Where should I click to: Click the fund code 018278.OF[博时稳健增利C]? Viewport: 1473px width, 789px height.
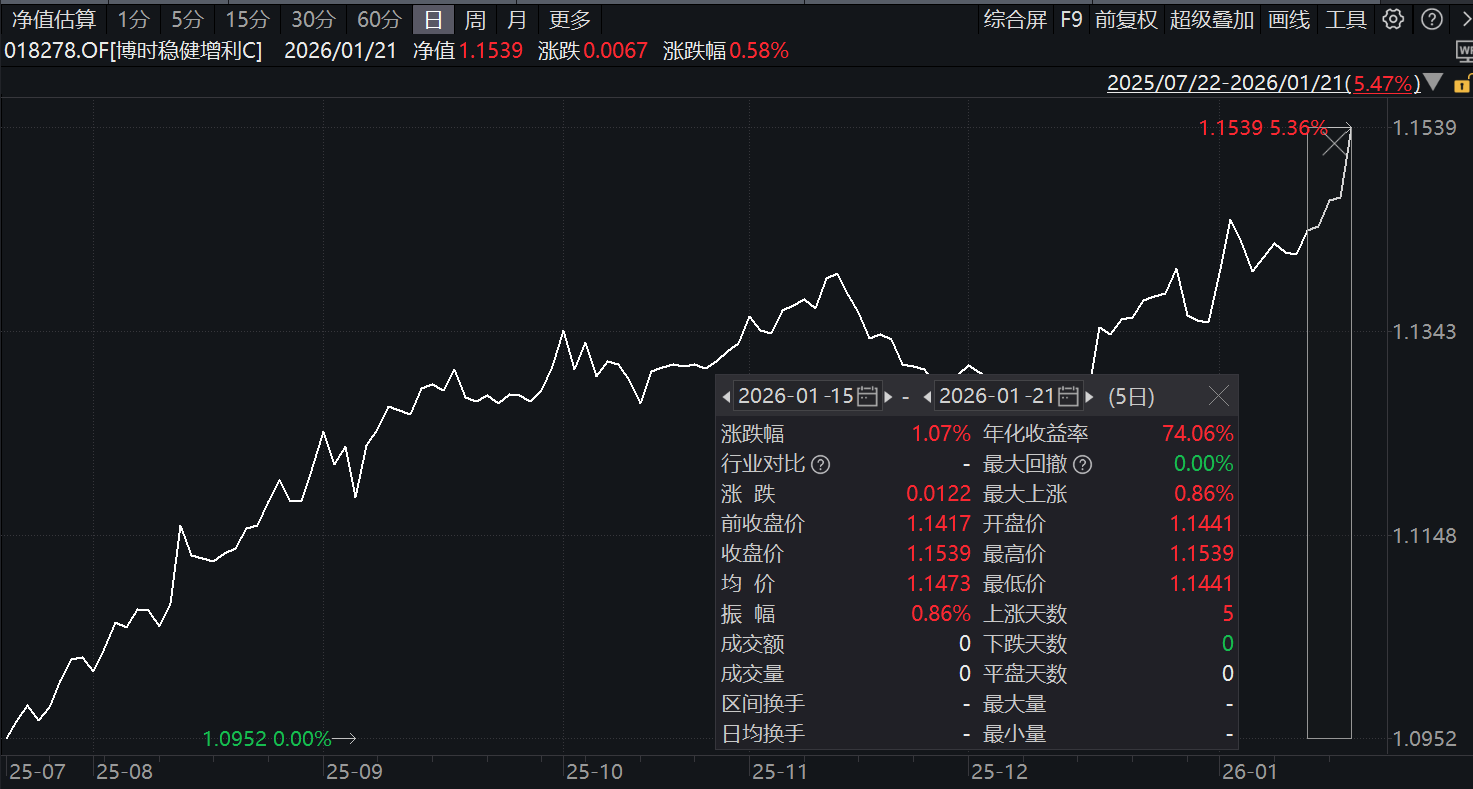point(133,51)
